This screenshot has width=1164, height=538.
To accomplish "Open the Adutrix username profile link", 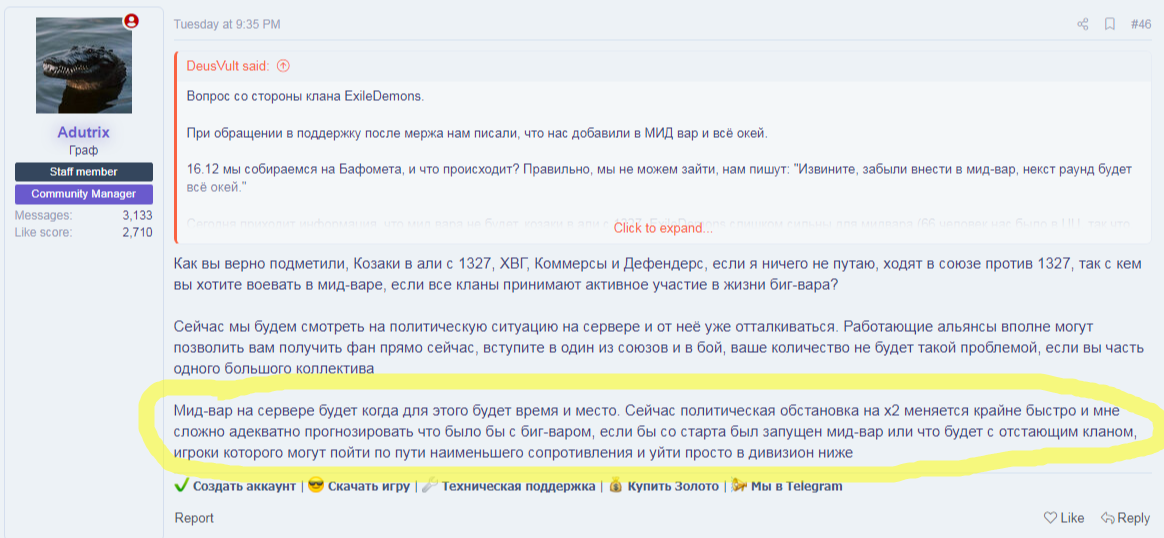I will point(84,132).
